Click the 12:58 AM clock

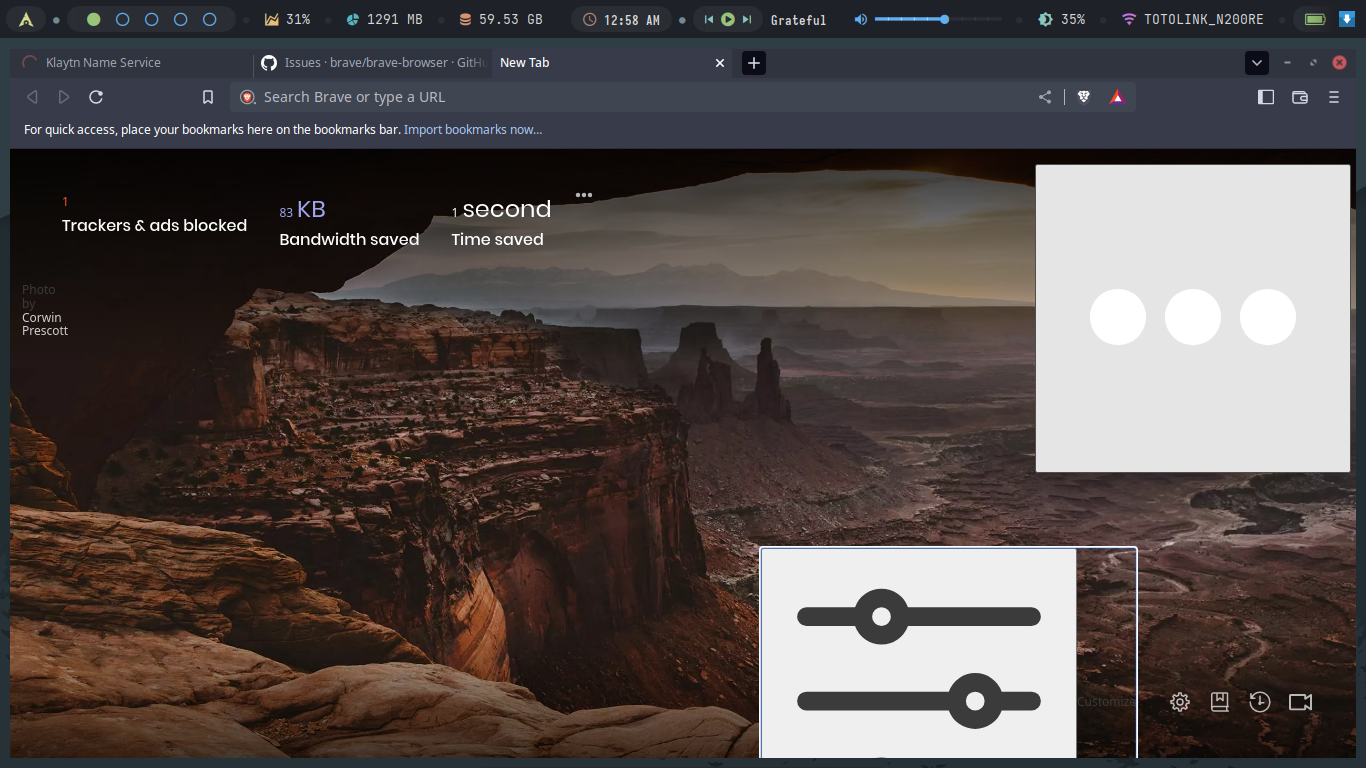click(x=621, y=19)
